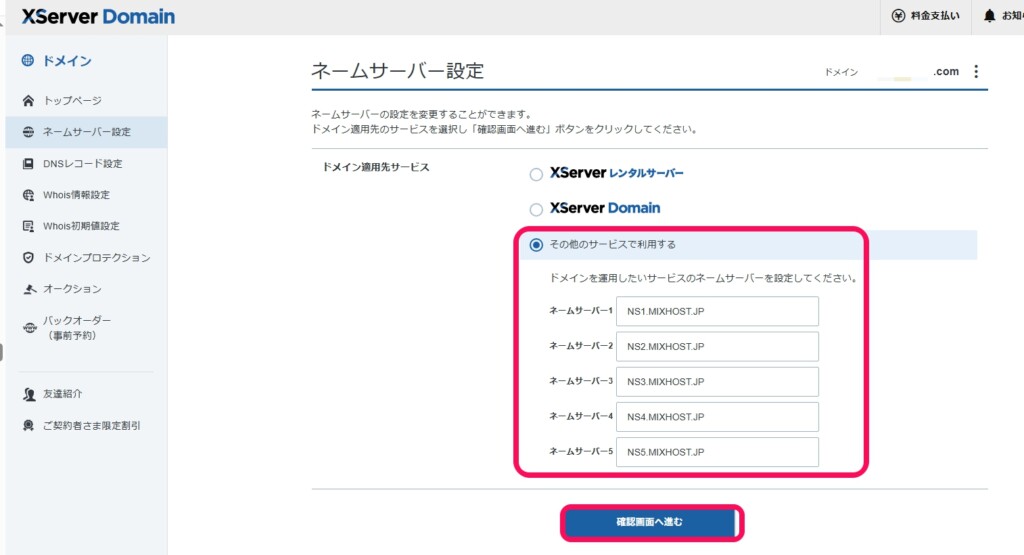This screenshot has width=1024, height=555.
Task: Click the Whois初期値設定 list icon
Action: click(28, 226)
